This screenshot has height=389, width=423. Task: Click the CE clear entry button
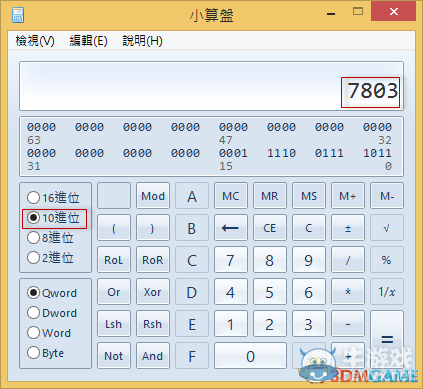click(x=270, y=228)
